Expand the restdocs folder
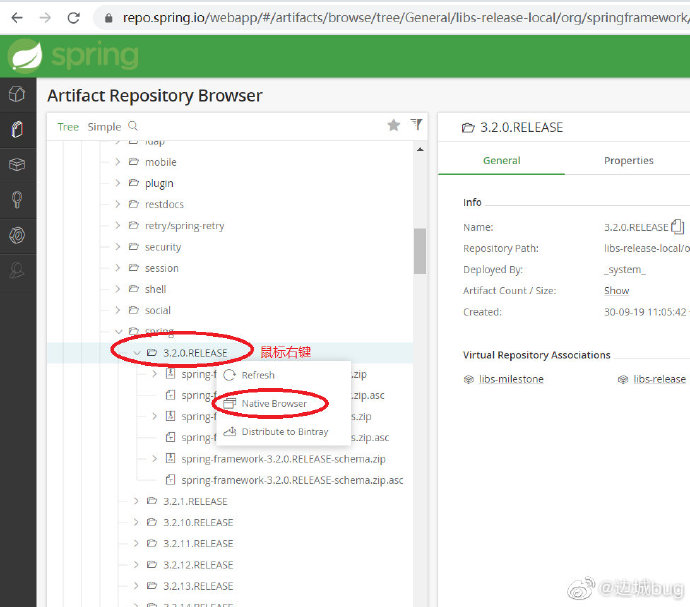This screenshot has width=690, height=607. pyautogui.click(x=117, y=204)
